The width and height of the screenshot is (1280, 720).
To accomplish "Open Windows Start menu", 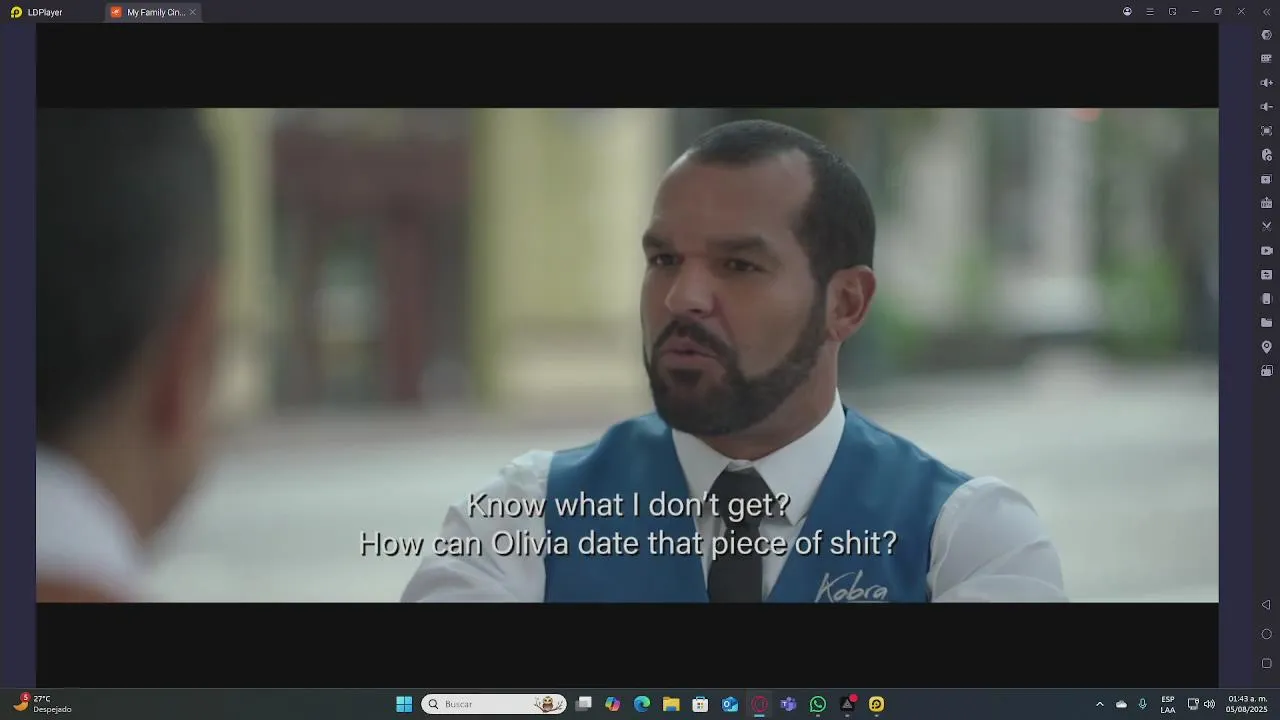I will pyautogui.click(x=404, y=704).
